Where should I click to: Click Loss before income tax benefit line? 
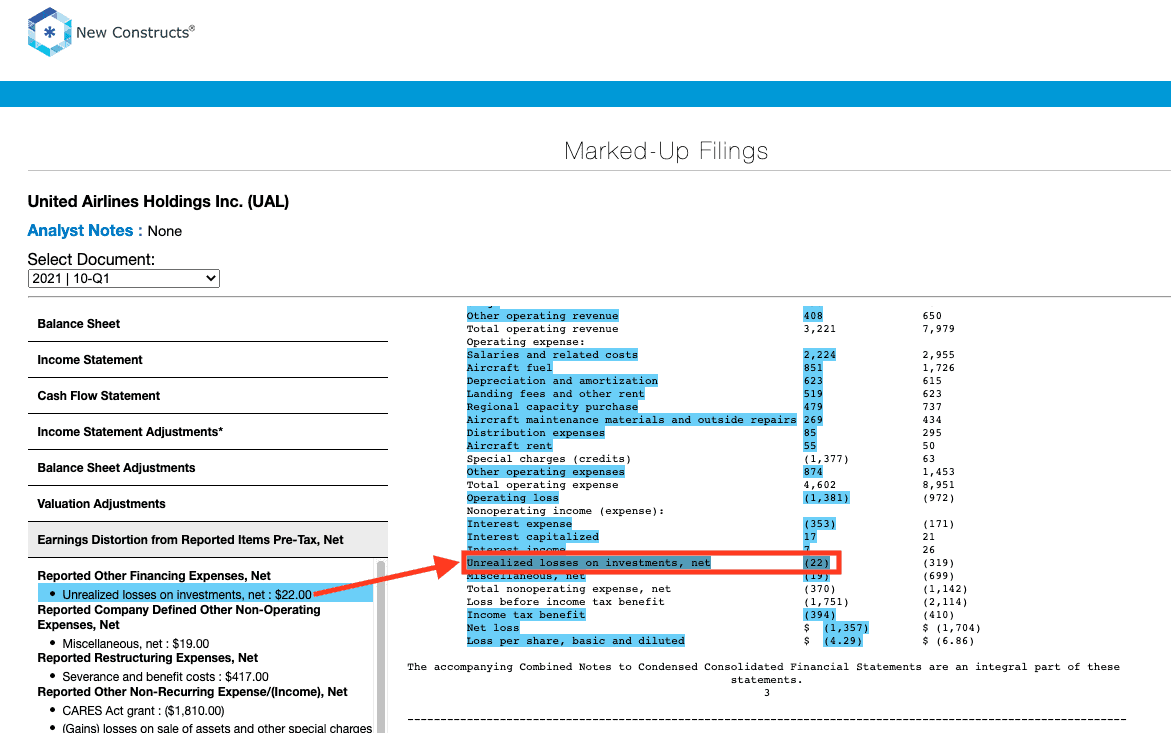(565, 602)
